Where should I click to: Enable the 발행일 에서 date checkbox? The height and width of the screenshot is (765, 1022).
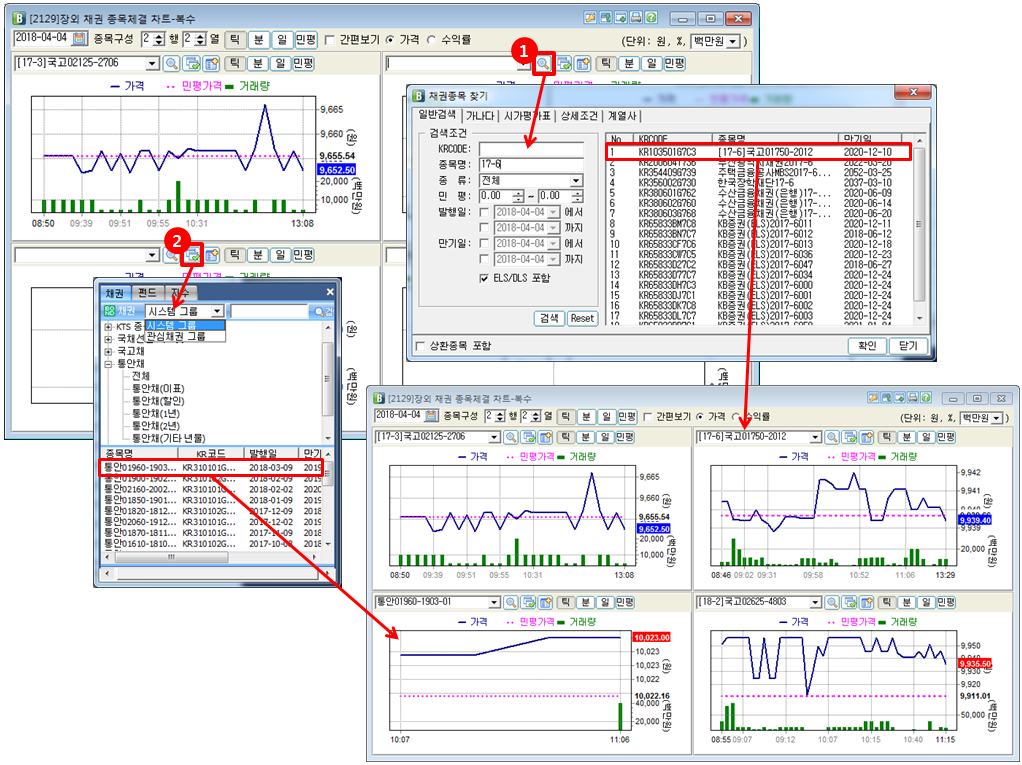coord(484,212)
